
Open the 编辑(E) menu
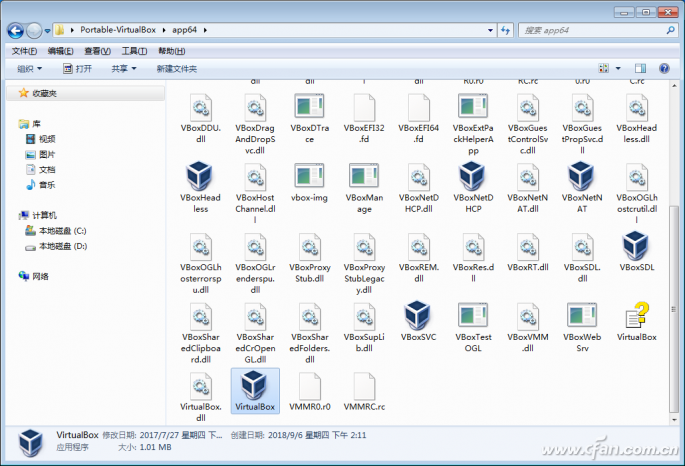(60, 51)
